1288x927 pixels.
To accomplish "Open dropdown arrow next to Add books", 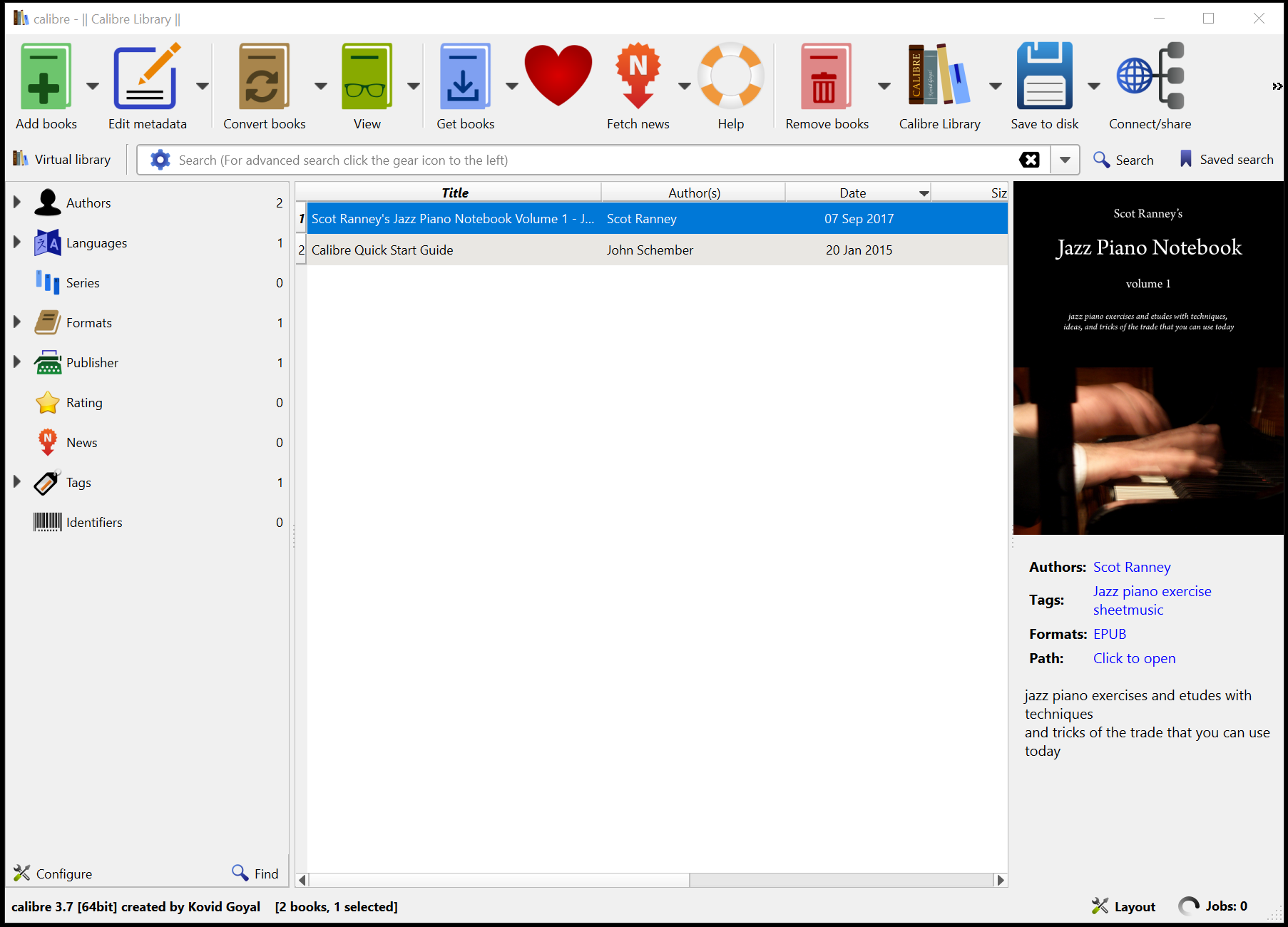I will 93,86.
